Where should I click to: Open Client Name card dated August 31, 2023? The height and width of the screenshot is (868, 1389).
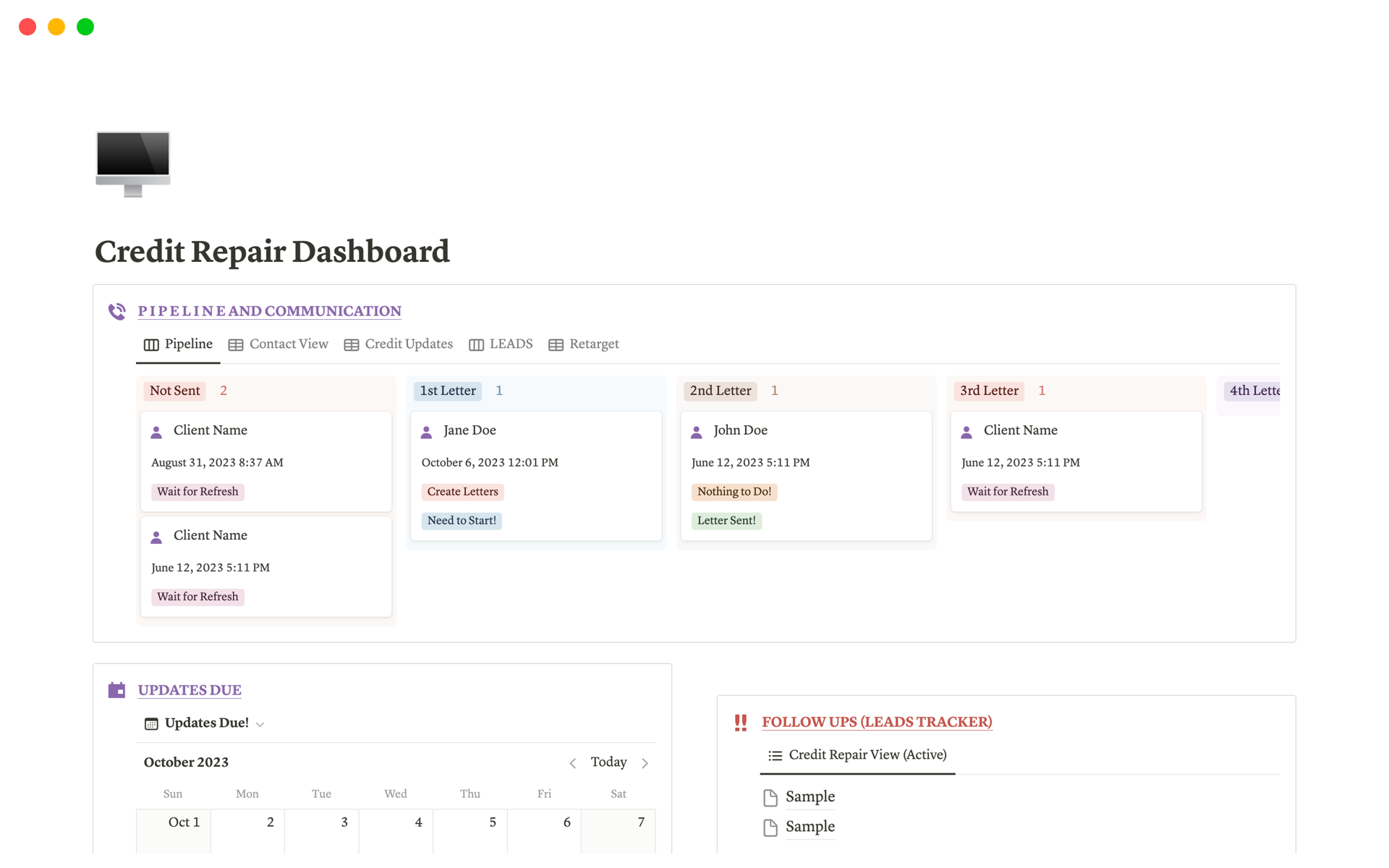click(x=266, y=461)
